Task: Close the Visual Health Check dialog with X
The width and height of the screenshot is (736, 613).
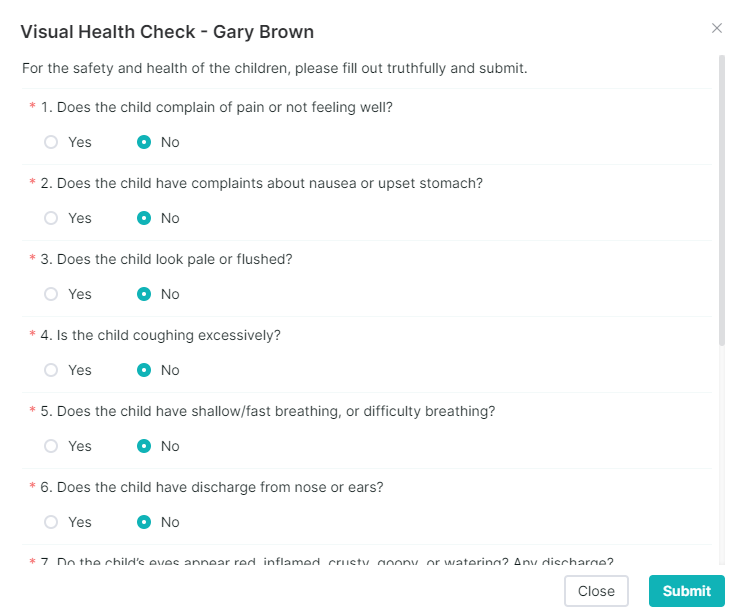Action: (x=716, y=28)
